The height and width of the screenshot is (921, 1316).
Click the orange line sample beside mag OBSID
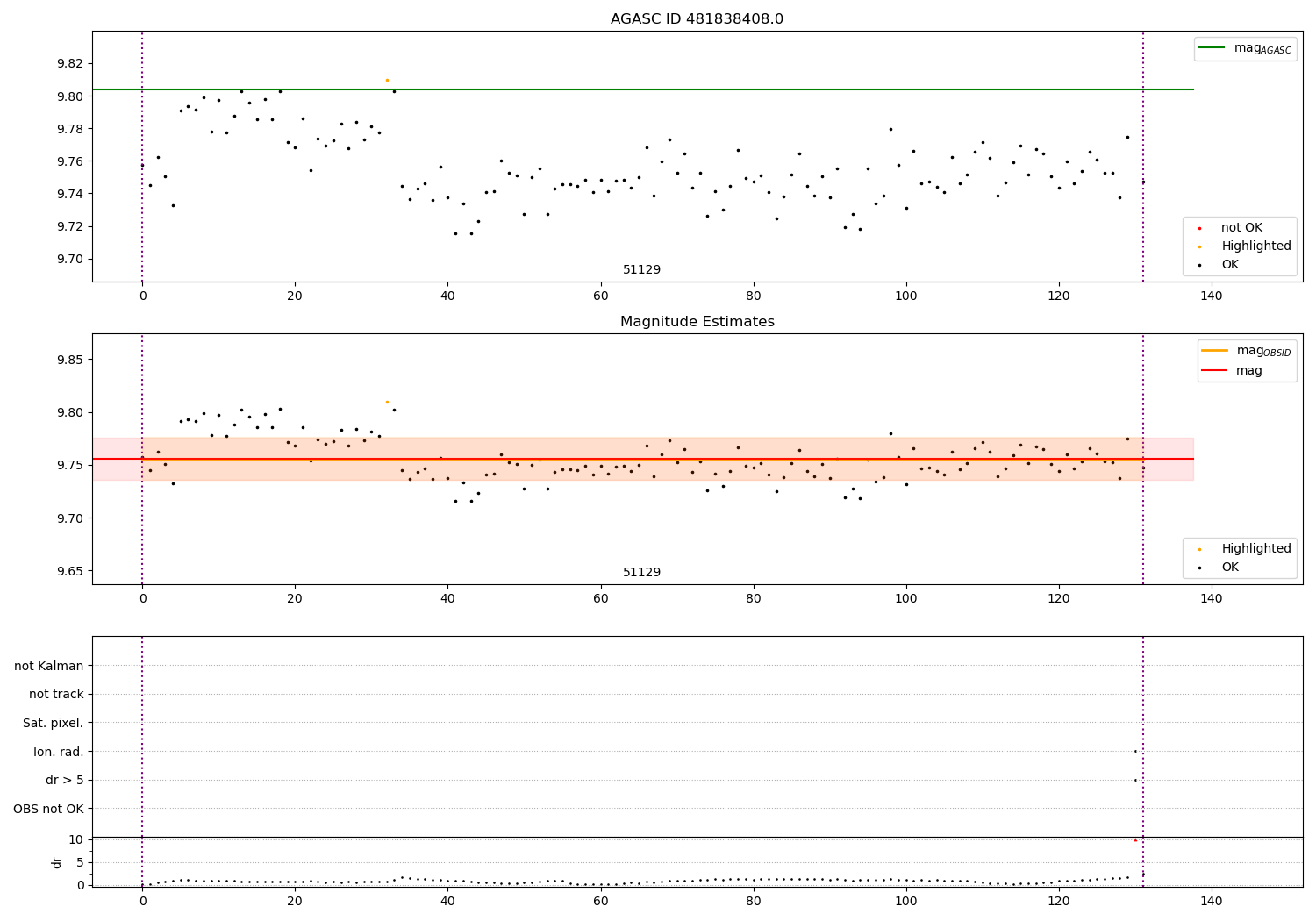1215,351
